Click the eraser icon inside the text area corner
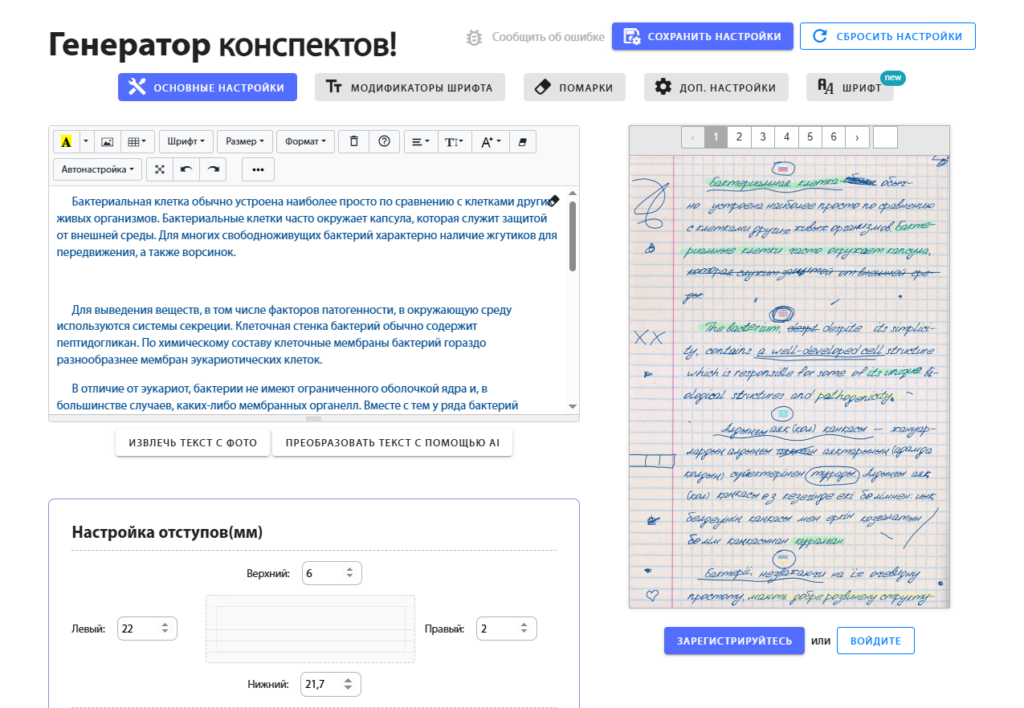The image size is (1024, 708). coord(553,201)
